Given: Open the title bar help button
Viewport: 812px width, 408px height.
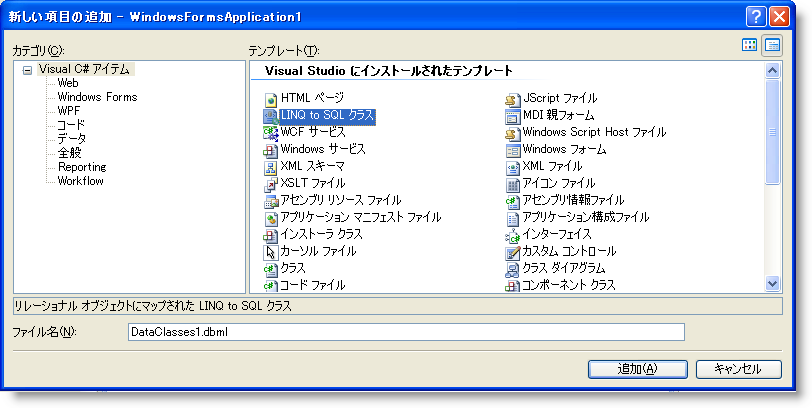Looking at the screenshot, I should [x=756, y=17].
